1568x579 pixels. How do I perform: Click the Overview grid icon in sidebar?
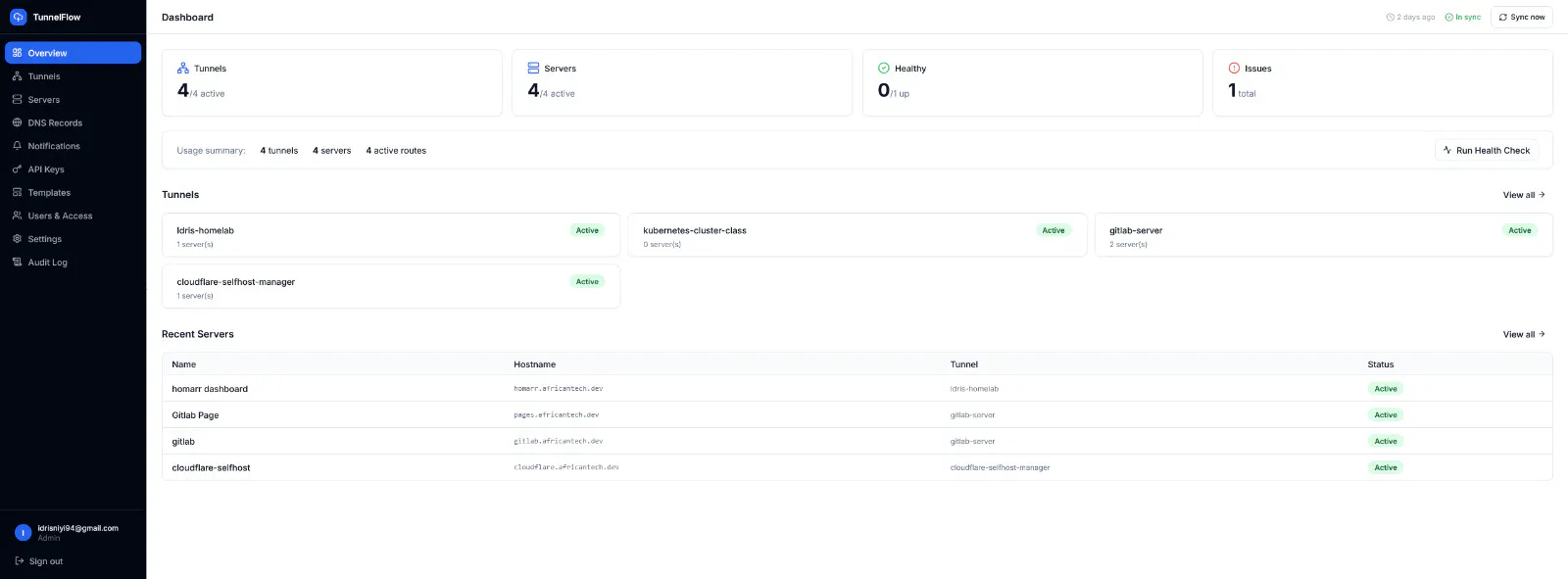pos(17,53)
